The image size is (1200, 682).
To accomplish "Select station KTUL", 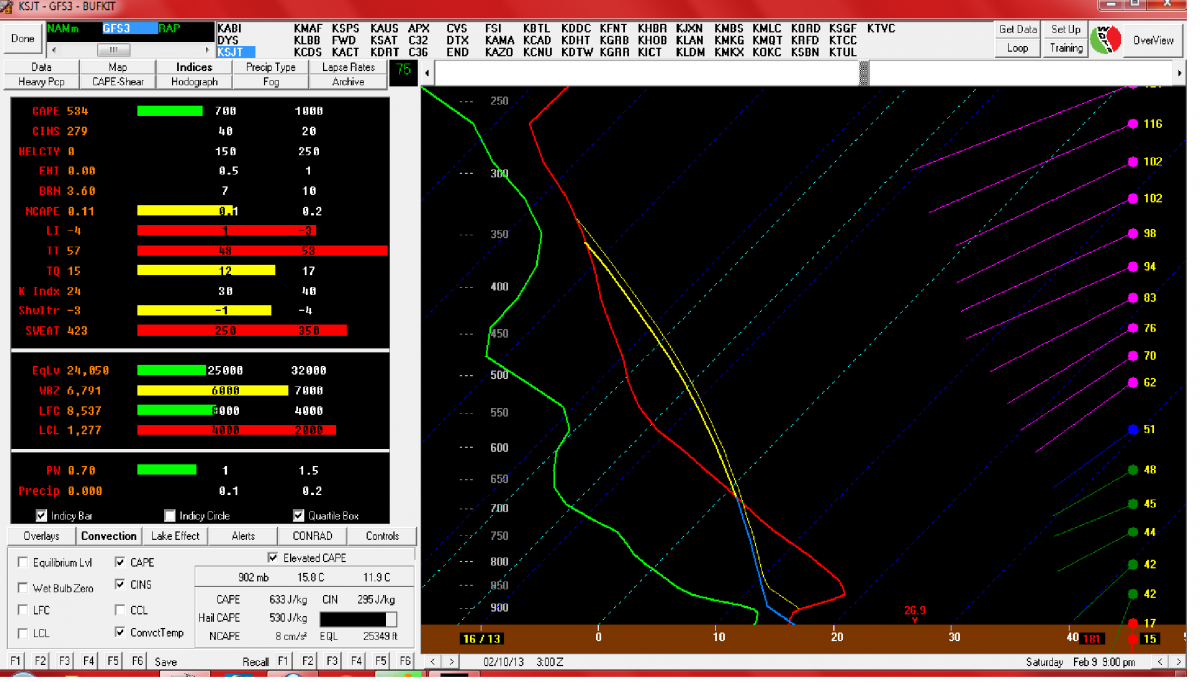I will pyautogui.click(x=843, y=52).
